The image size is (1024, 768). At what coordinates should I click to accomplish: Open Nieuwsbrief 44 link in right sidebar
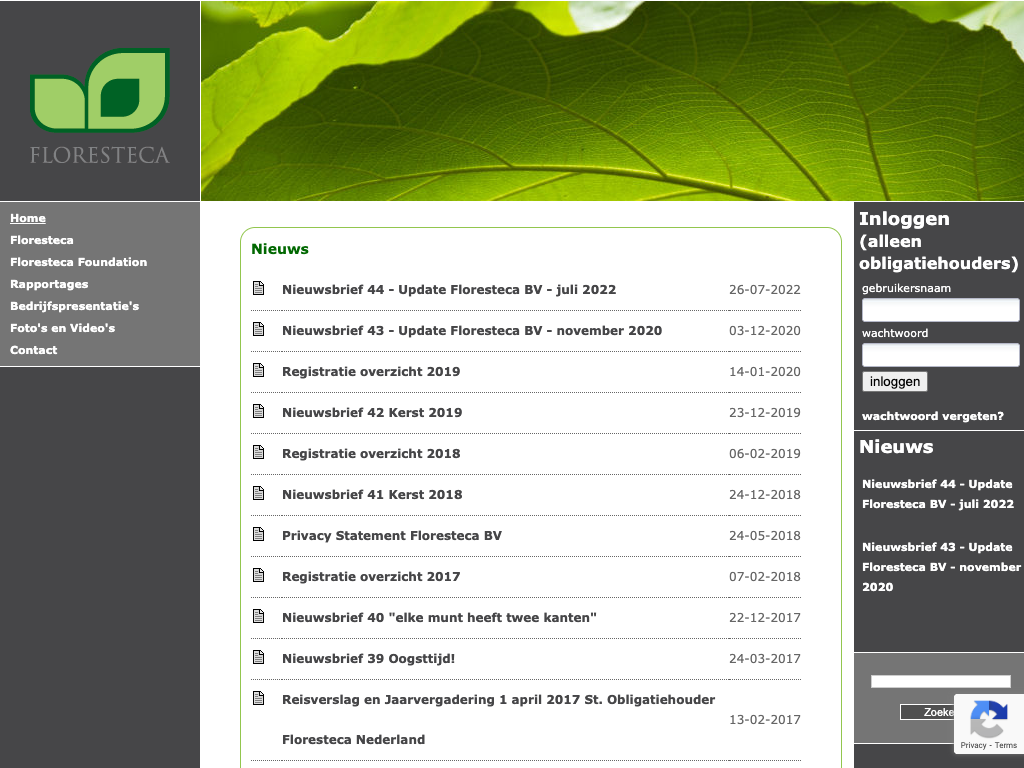[x=937, y=494]
